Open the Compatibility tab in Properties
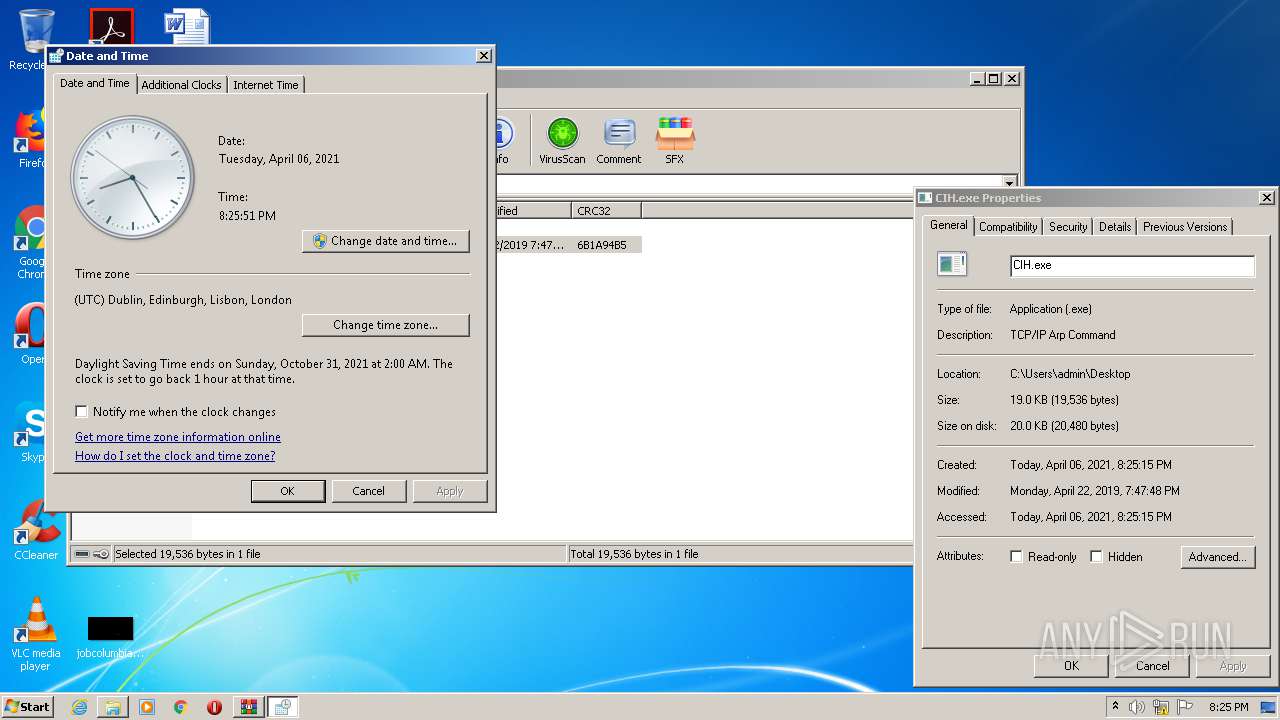Viewport: 1280px width, 720px height. (1008, 227)
